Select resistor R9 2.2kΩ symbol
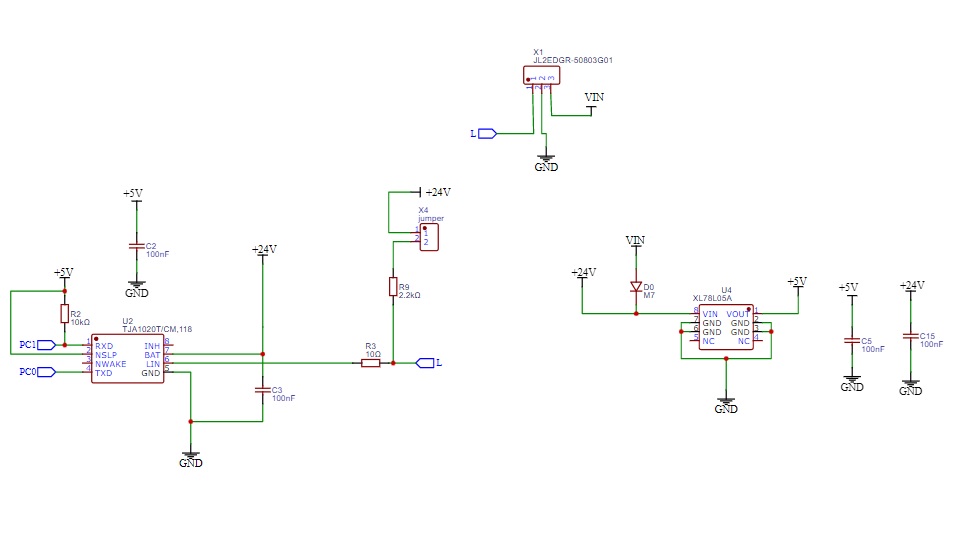Screen dimensions: 970x540 coord(393,286)
